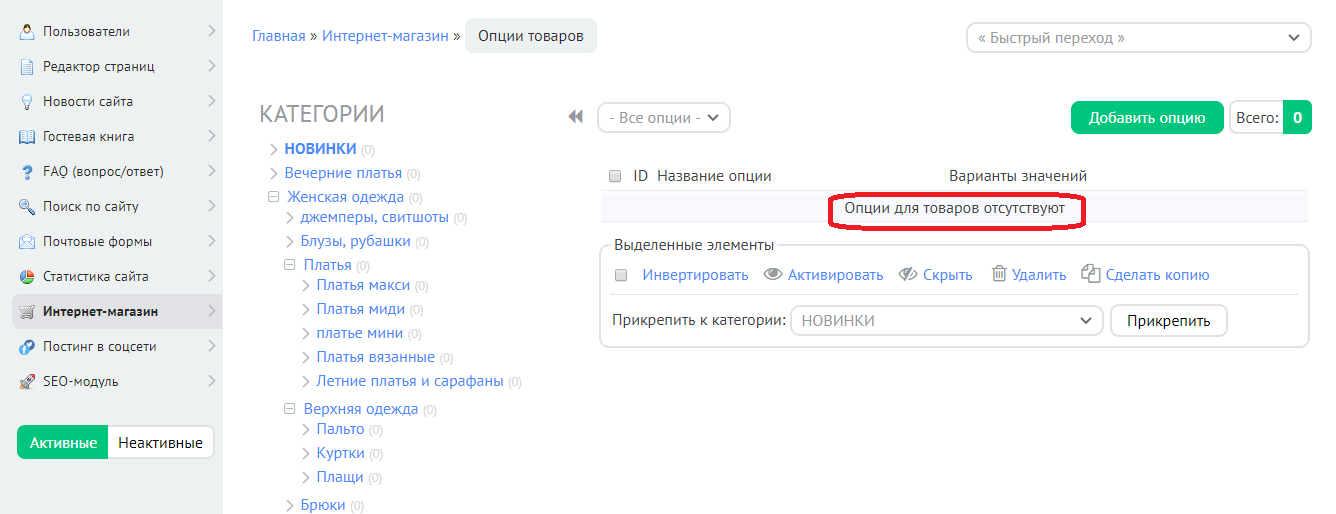Tick the checkbox beside Инвертировать
Image resolution: width=1336 pixels, height=514 pixels.
coord(621,275)
